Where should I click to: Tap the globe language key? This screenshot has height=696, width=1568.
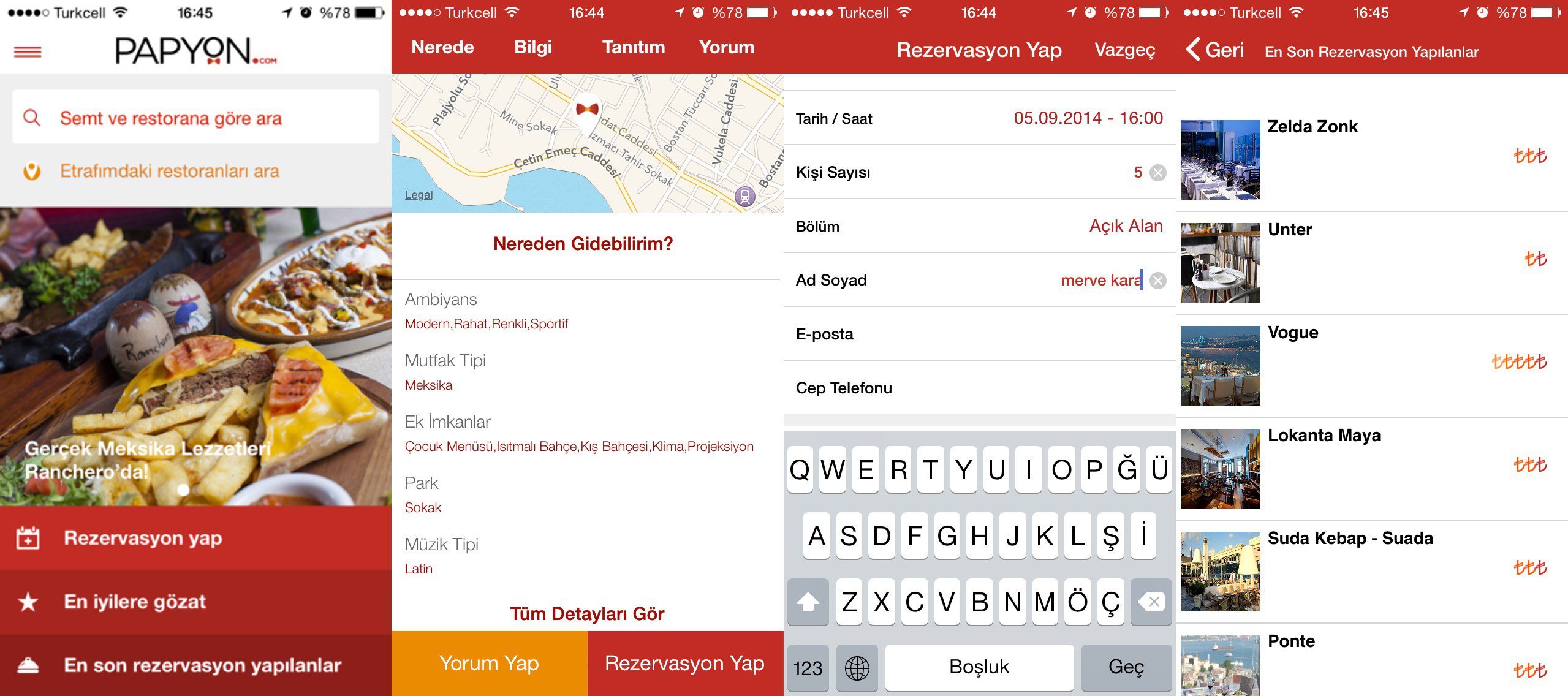857,667
